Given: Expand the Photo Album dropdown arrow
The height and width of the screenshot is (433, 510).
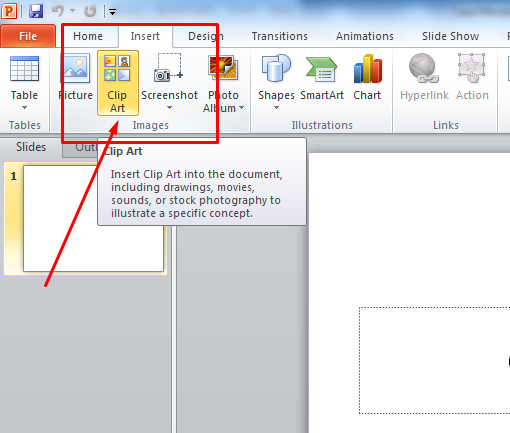Looking at the screenshot, I should tap(241, 108).
